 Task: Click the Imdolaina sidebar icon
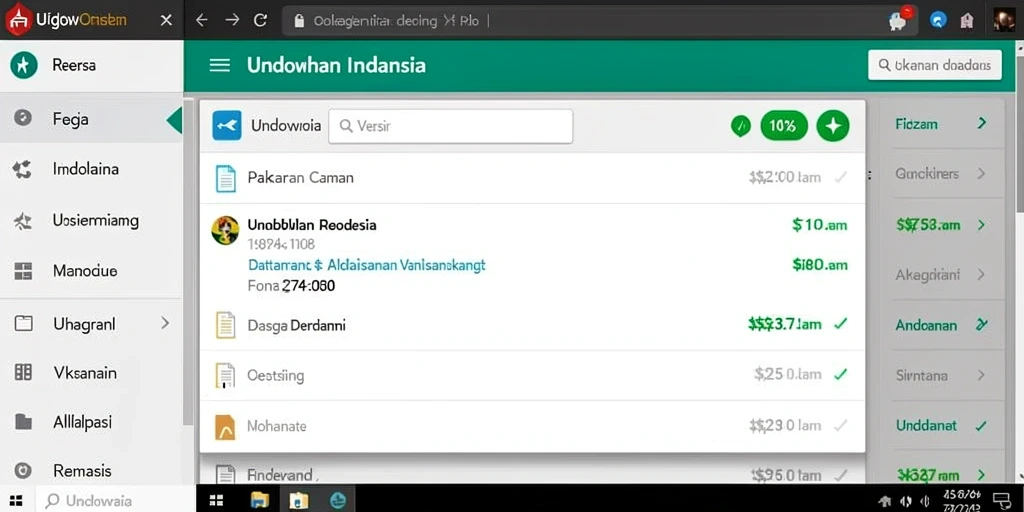pyautogui.click(x=23, y=170)
